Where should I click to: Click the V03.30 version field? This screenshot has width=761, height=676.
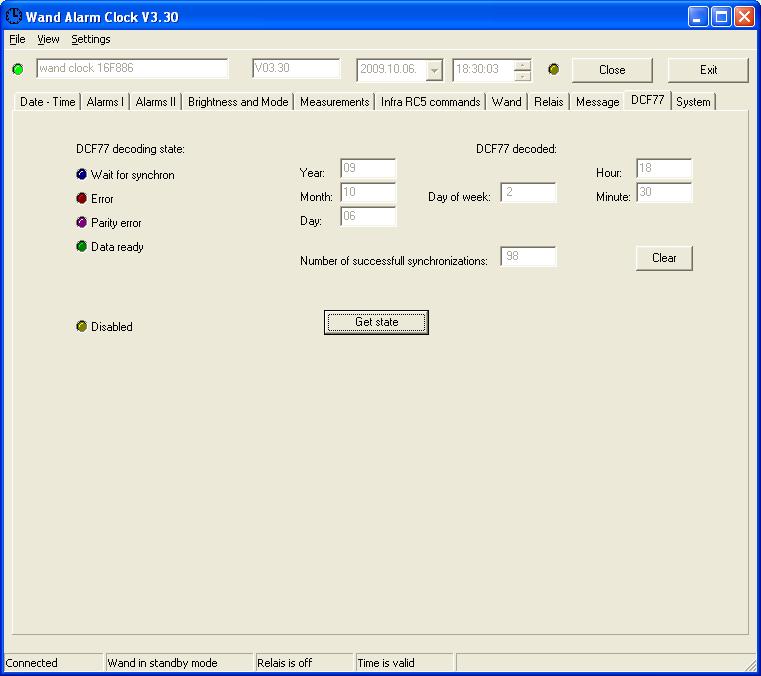[296, 68]
